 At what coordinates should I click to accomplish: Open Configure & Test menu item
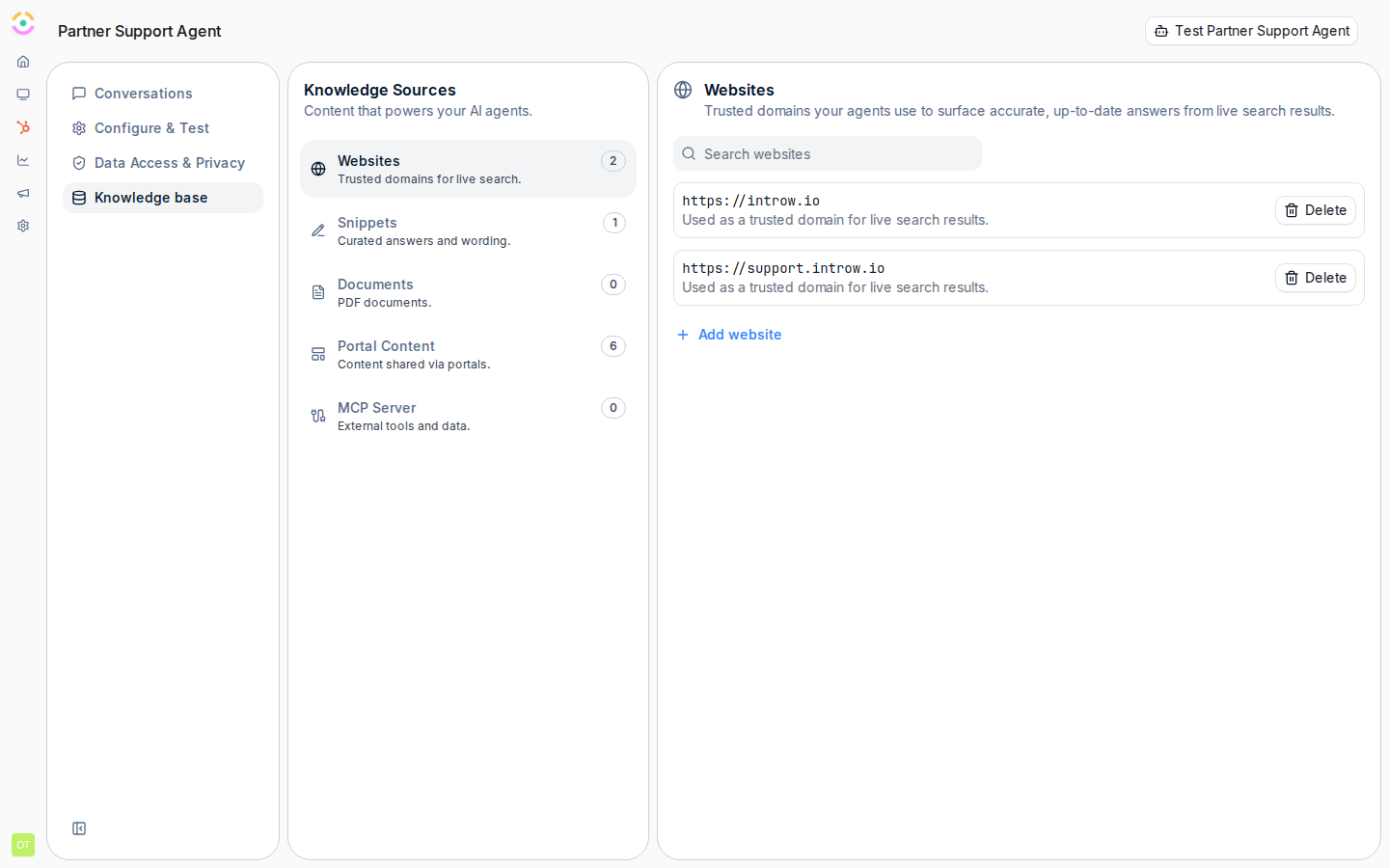(x=163, y=128)
